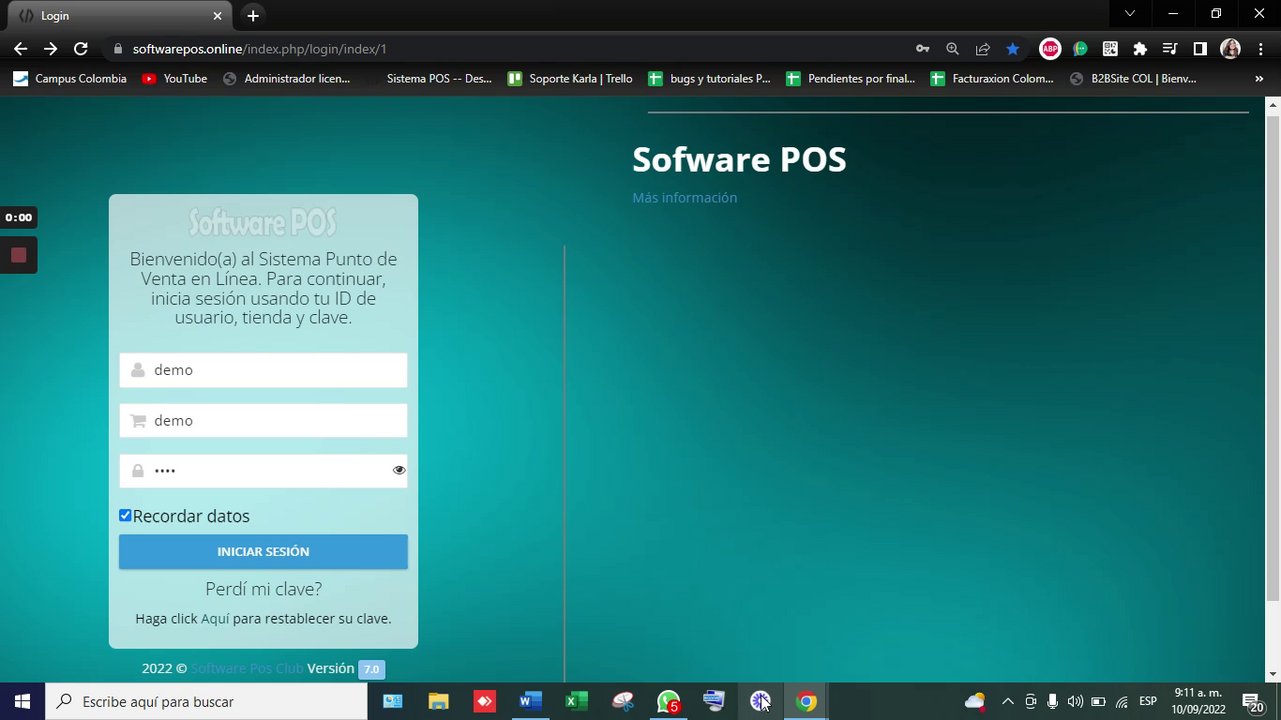
Task: Open the Extensions puzzle menu
Action: tap(1140, 48)
